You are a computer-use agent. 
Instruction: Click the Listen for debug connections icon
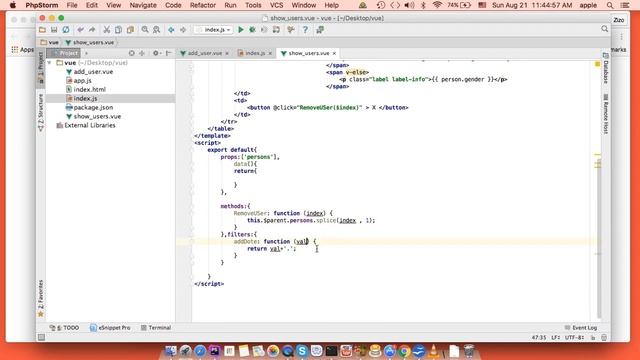pyautogui.click(x=276, y=30)
